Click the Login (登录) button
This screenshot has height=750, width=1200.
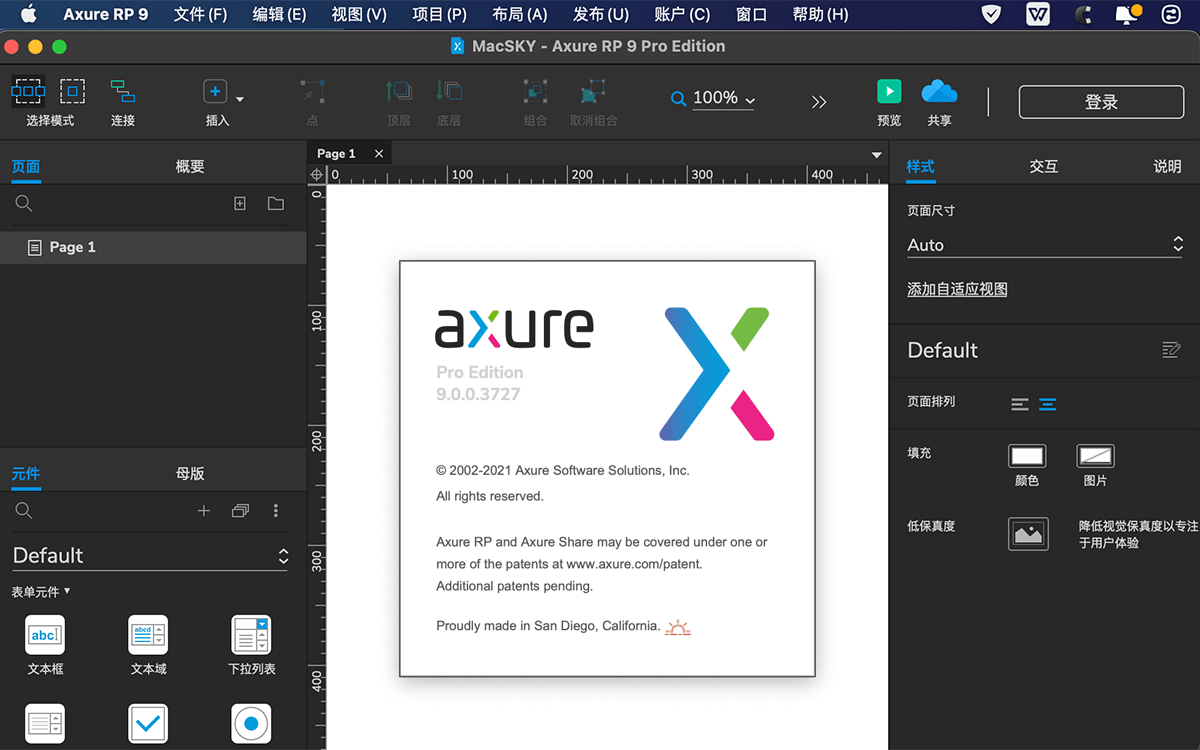[x=1101, y=102]
